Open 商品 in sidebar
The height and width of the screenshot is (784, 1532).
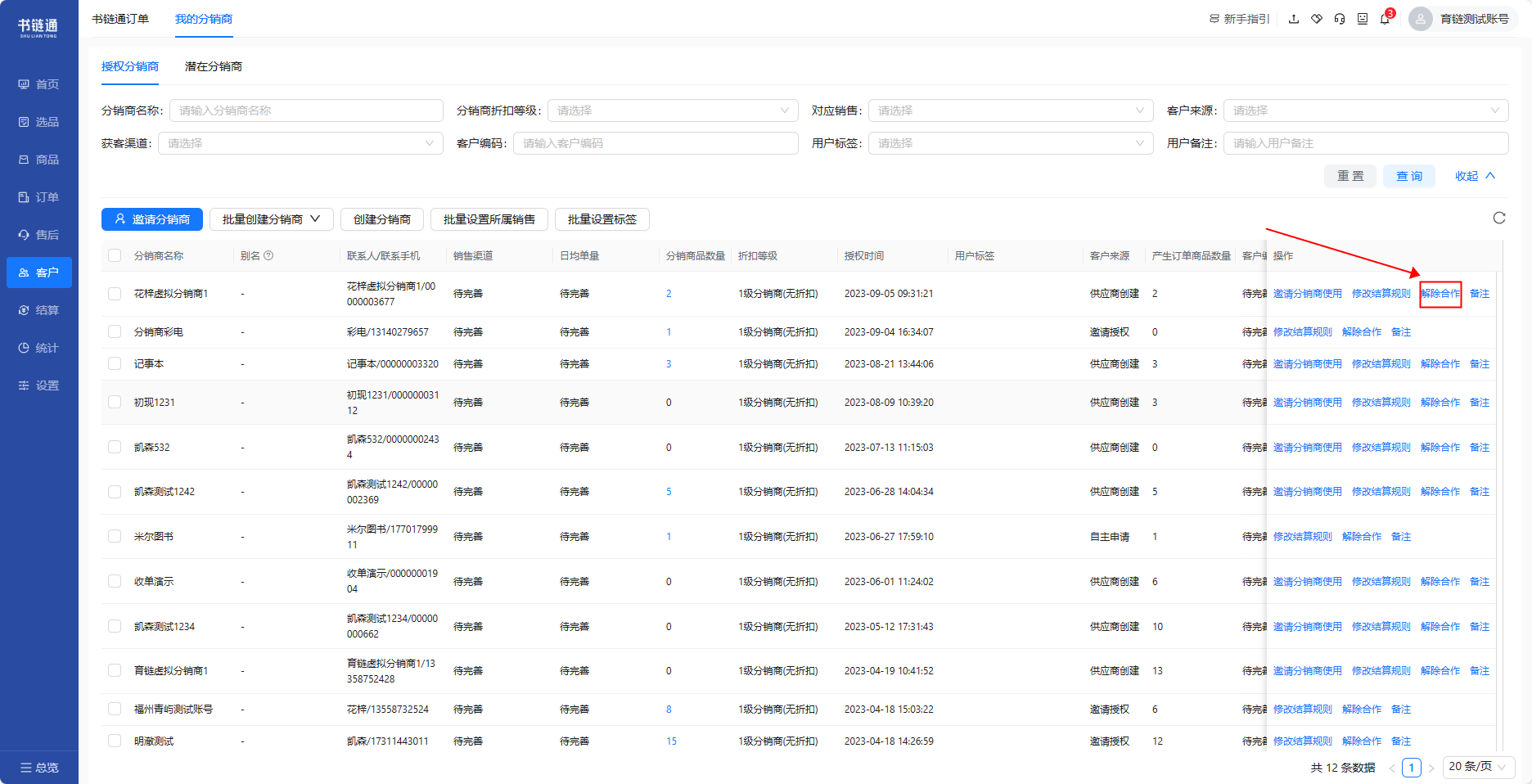(x=39, y=160)
